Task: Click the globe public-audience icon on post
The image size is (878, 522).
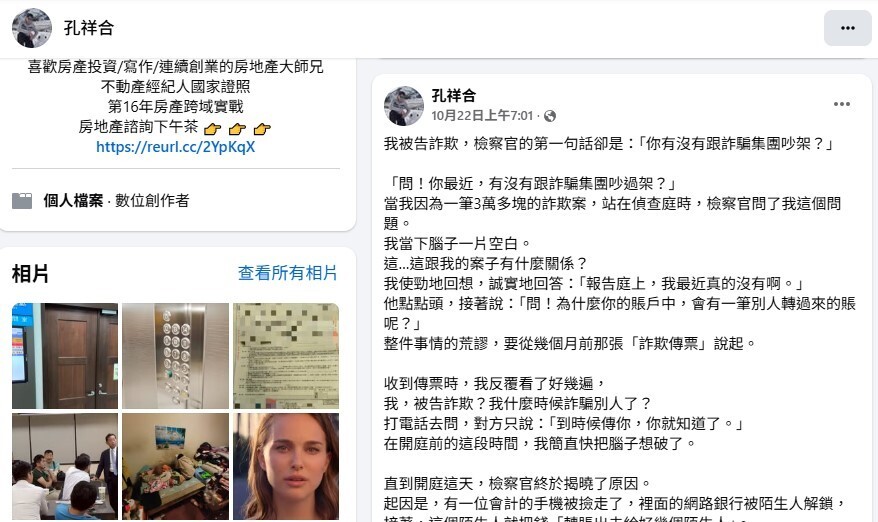Action: click(x=550, y=116)
